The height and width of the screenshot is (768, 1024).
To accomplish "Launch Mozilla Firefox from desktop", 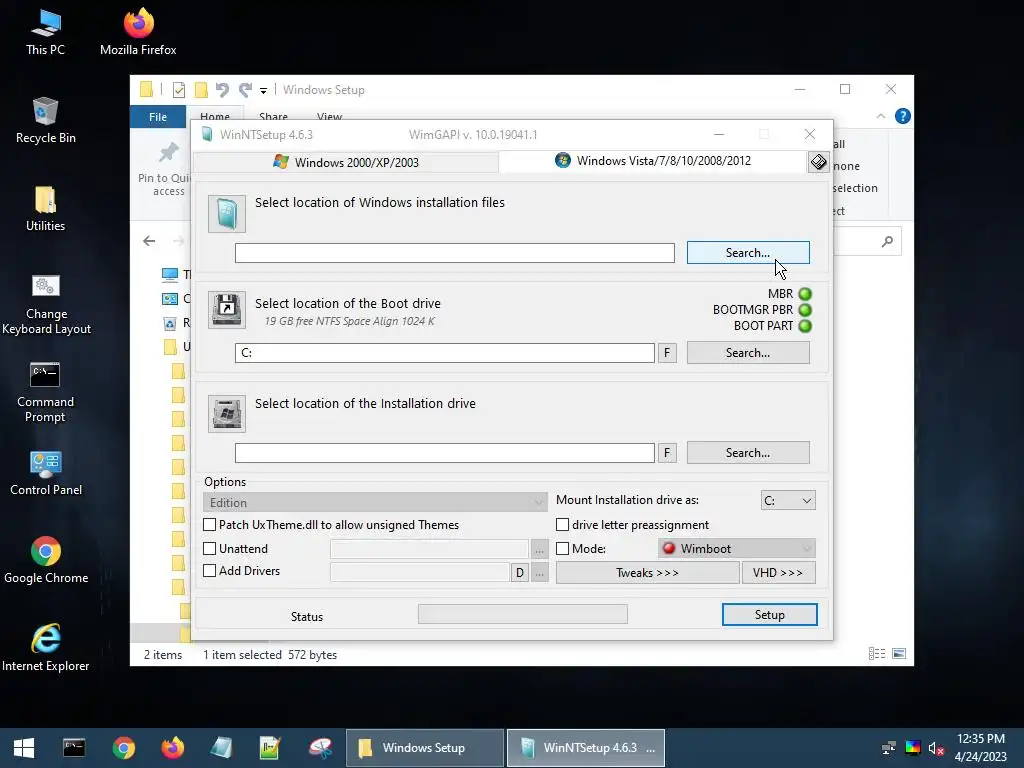I will (138, 33).
